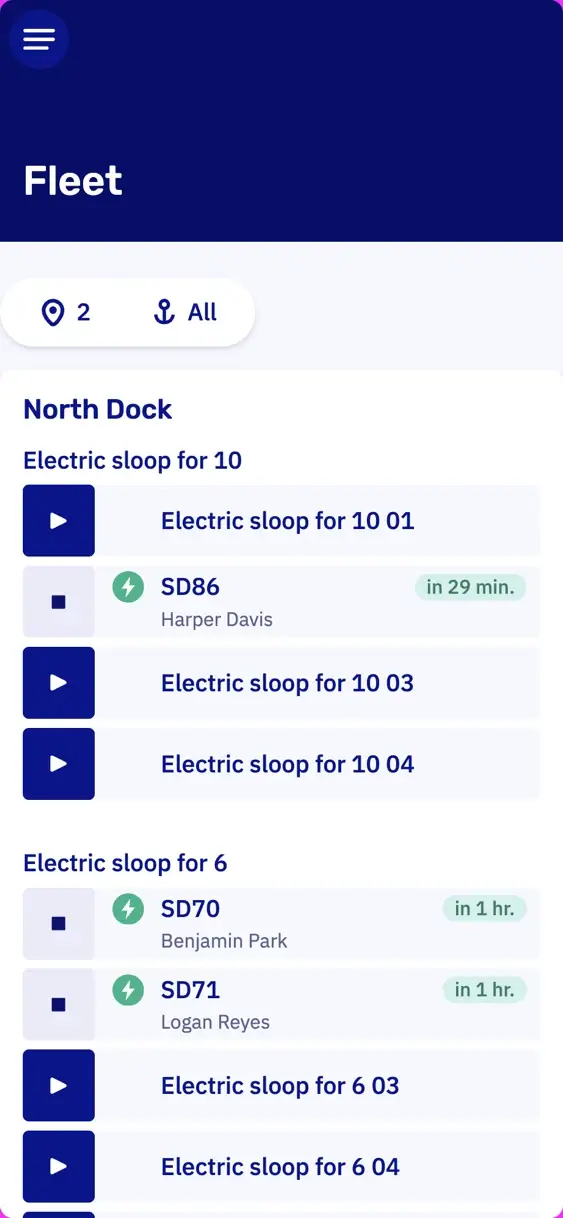563x1218 pixels.
Task: Select the North Dock heading
Action: (98, 409)
